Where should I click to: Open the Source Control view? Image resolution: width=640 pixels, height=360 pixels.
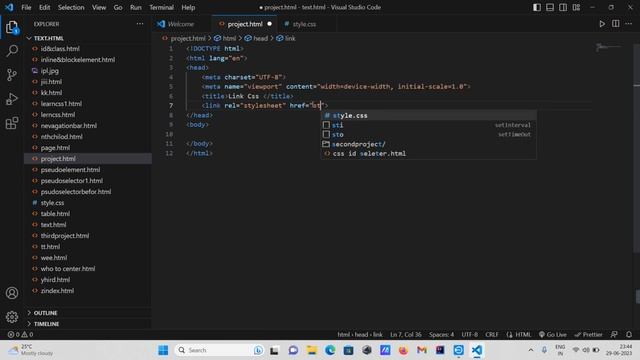(x=12, y=75)
